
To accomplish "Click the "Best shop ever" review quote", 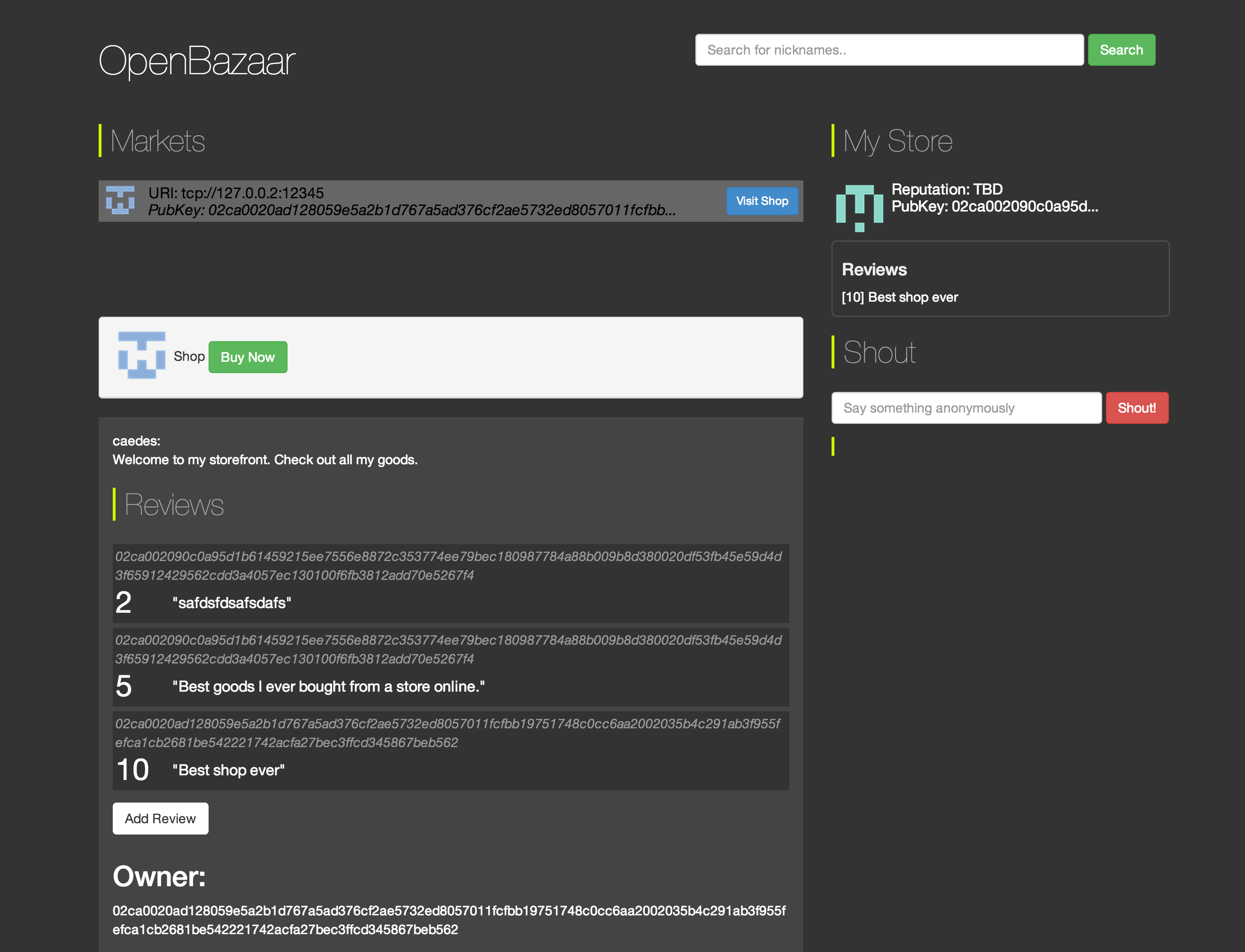I will (228, 770).
